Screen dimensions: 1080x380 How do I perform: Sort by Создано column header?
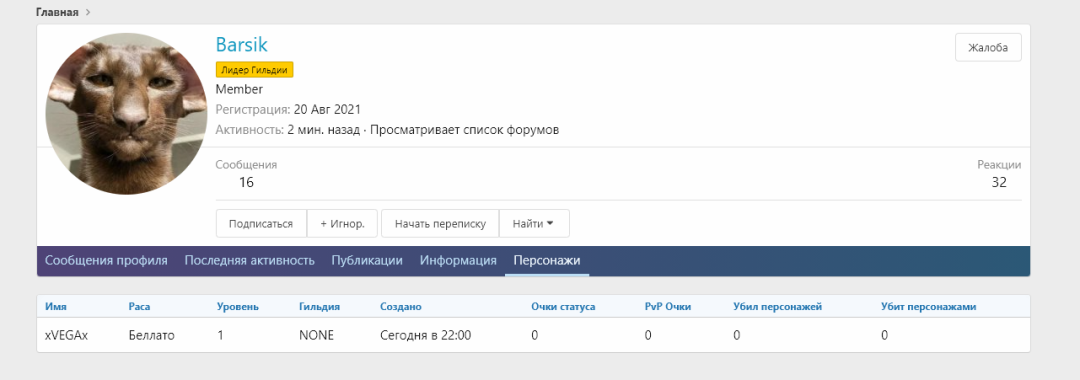(x=400, y=307)
